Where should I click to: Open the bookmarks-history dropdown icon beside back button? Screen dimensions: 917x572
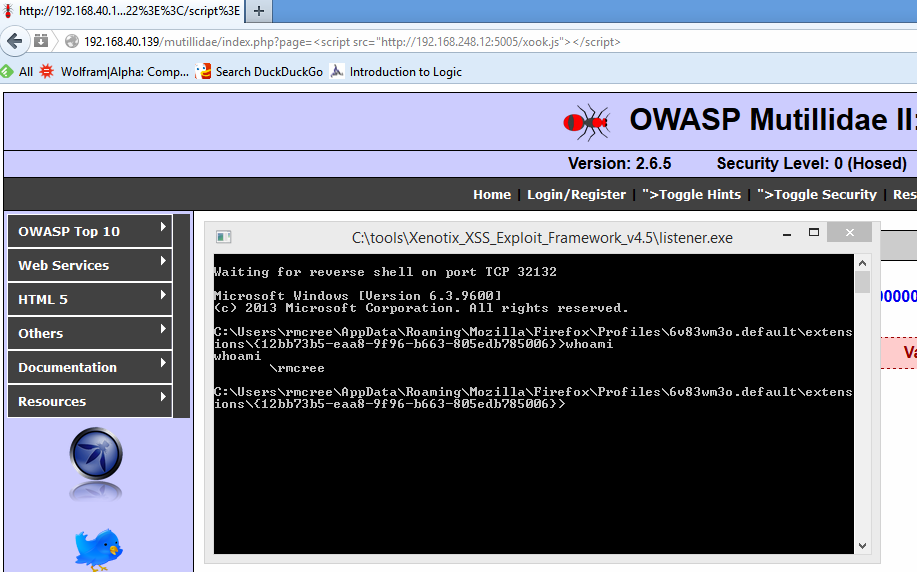41,41
